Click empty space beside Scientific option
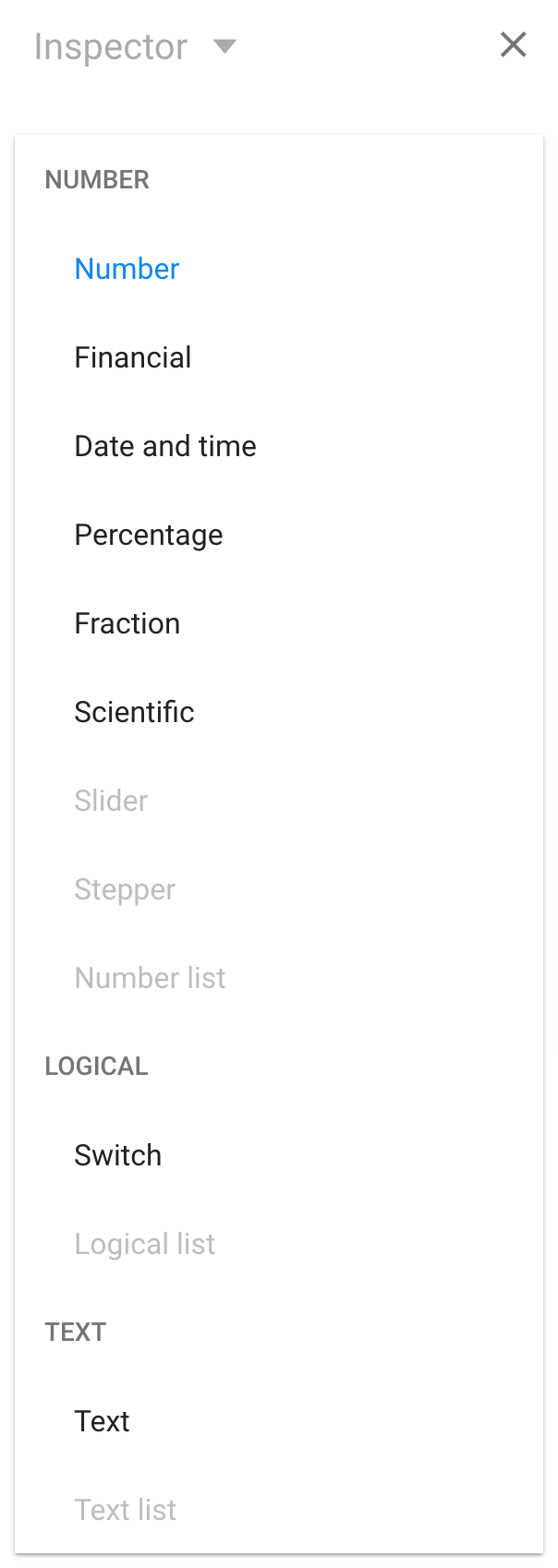This screenshot has height=1568, width=558. (x=370, y=712)
